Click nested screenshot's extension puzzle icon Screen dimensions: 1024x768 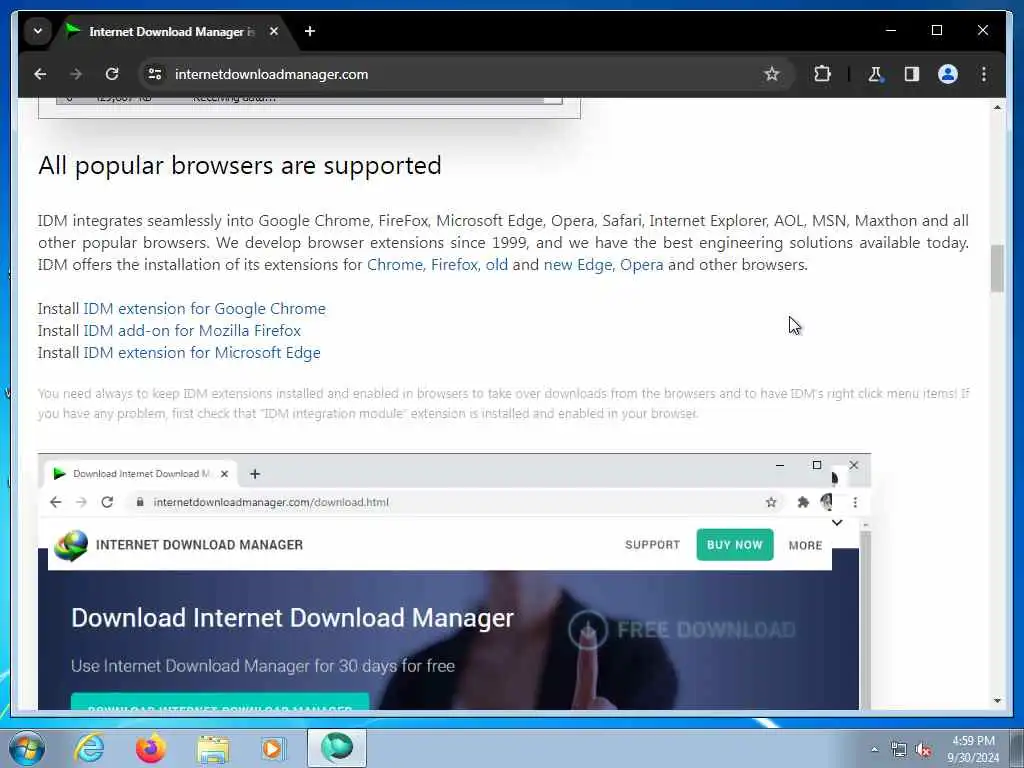pos(803,502)
